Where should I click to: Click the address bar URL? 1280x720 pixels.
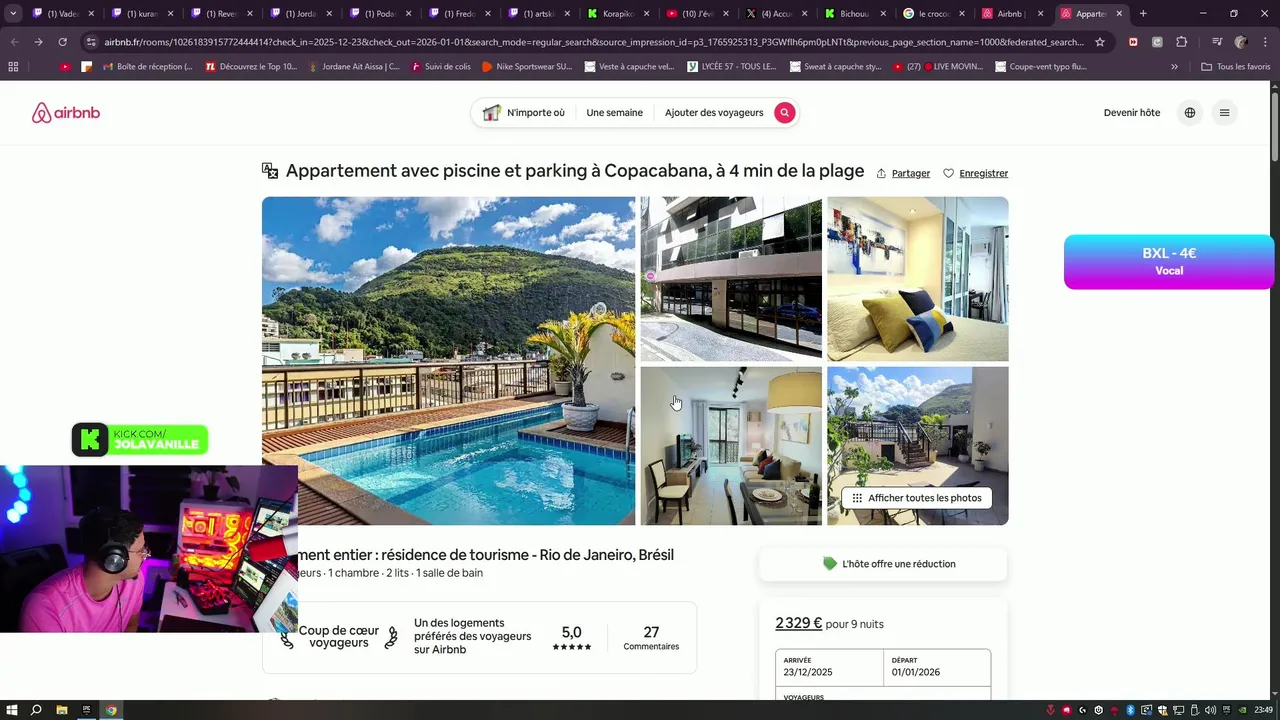click(593, 42)
